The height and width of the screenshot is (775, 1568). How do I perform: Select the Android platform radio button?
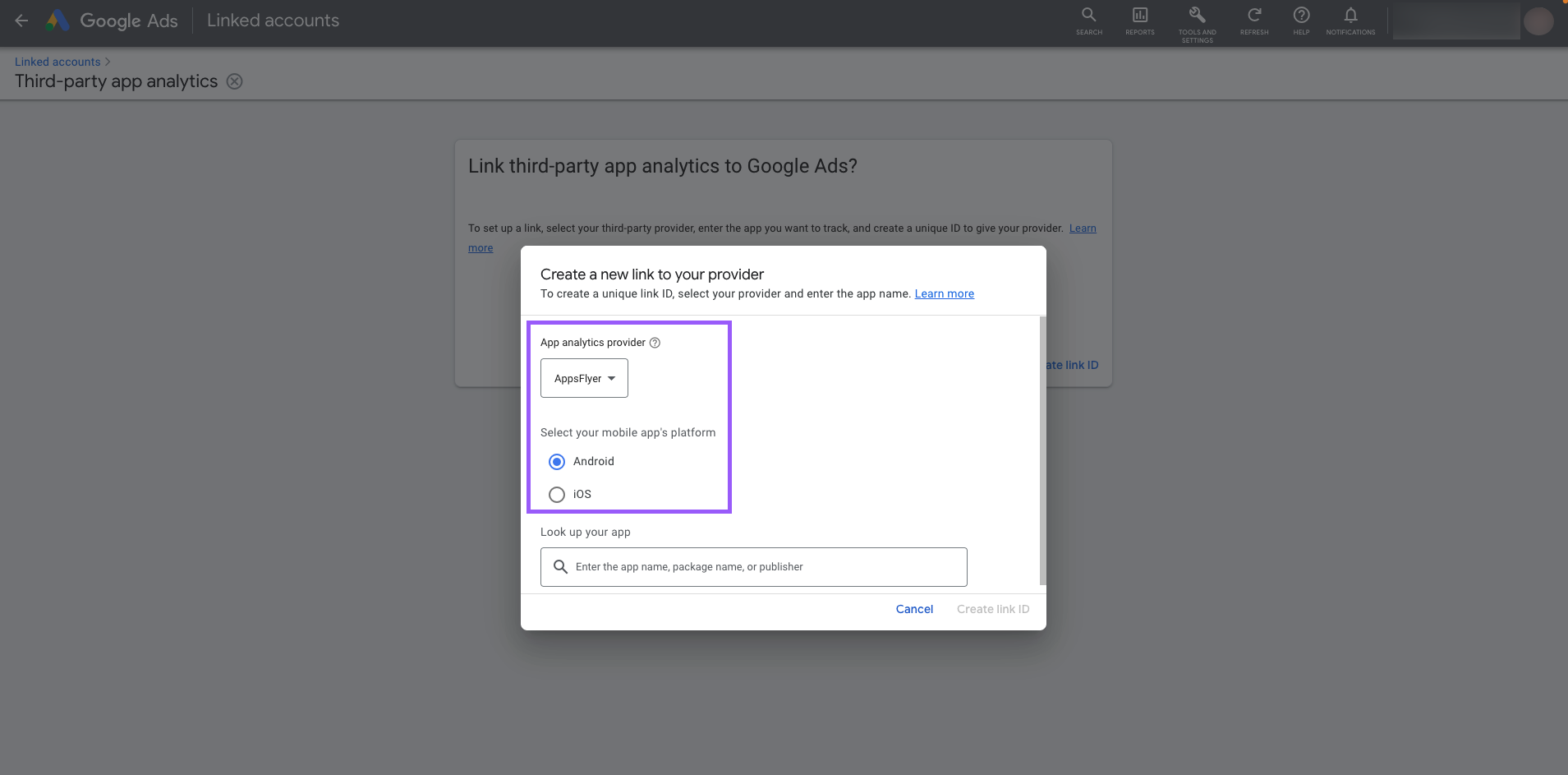coord(557,462)
